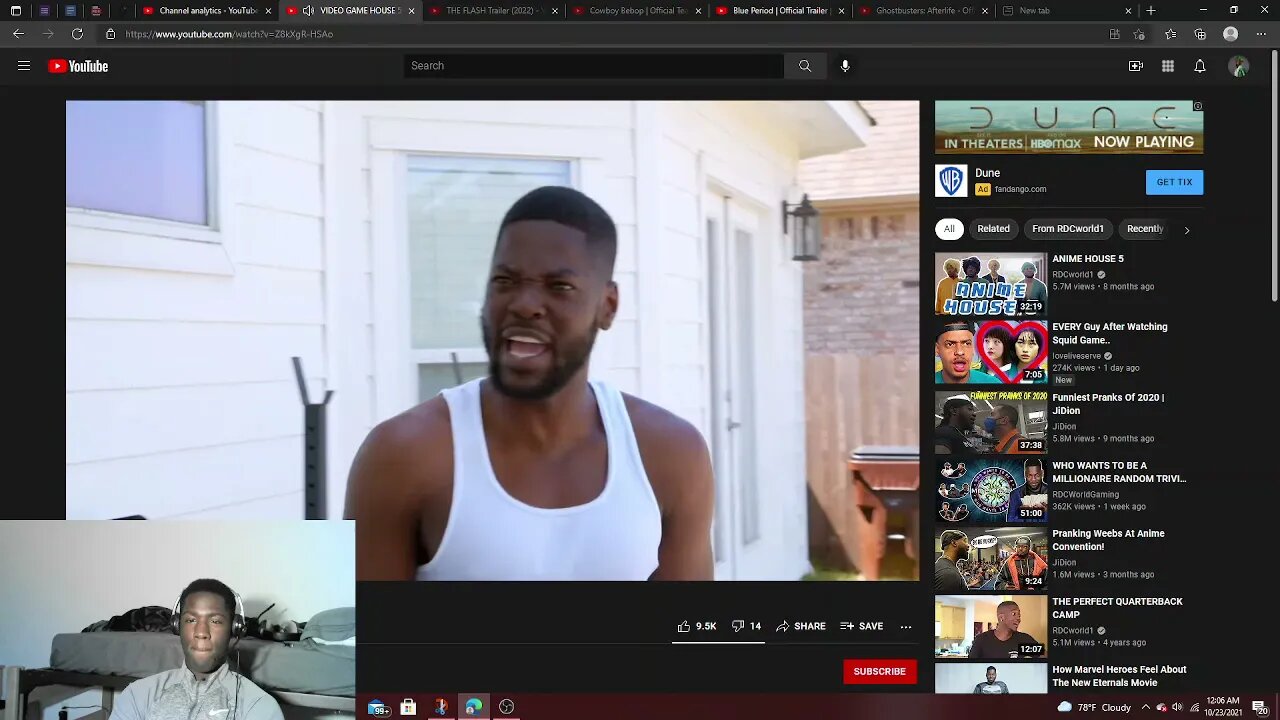This screenshot has width=1280, height=720.
Task: Open the account avatar menu
Action: tap(1239, 66)
